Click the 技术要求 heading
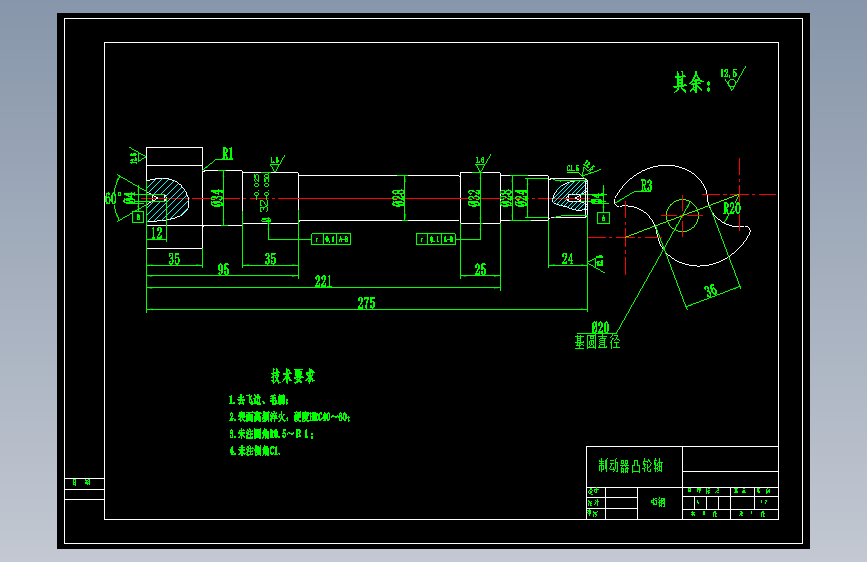 [x=293, y=376]
